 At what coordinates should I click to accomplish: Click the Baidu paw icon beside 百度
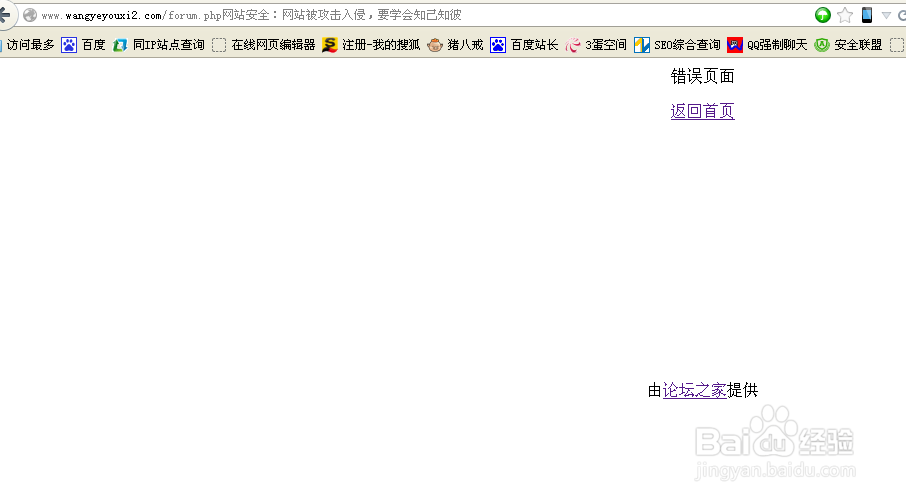pyautogui.click(x=69, y=44)
